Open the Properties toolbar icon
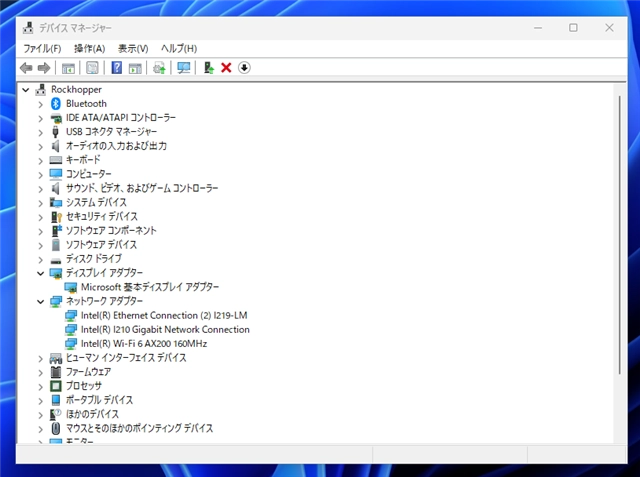Image resolution: width=640 pixels, height=477 pixels. tap(92, 68)
